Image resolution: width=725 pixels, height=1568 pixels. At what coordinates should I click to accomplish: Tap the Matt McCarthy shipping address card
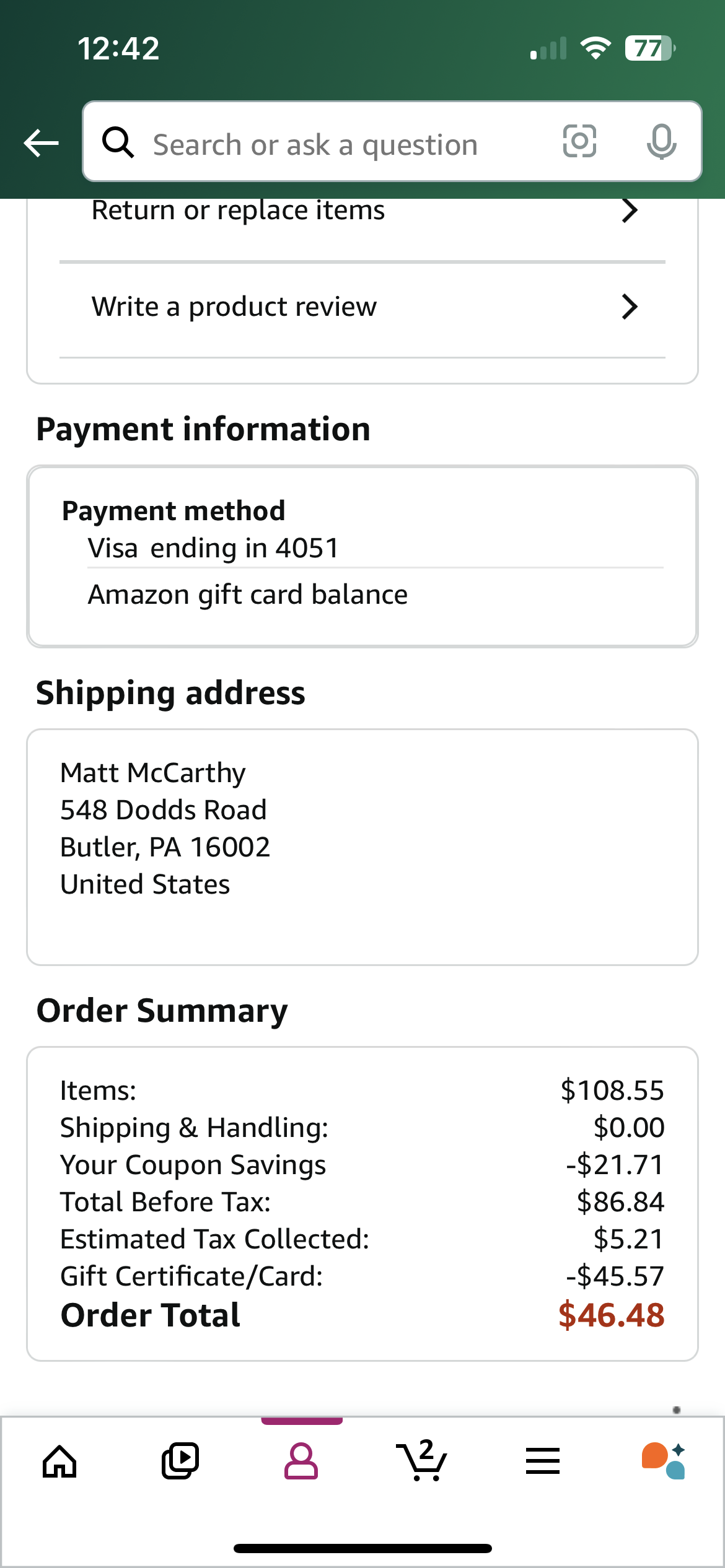point(362,847)
